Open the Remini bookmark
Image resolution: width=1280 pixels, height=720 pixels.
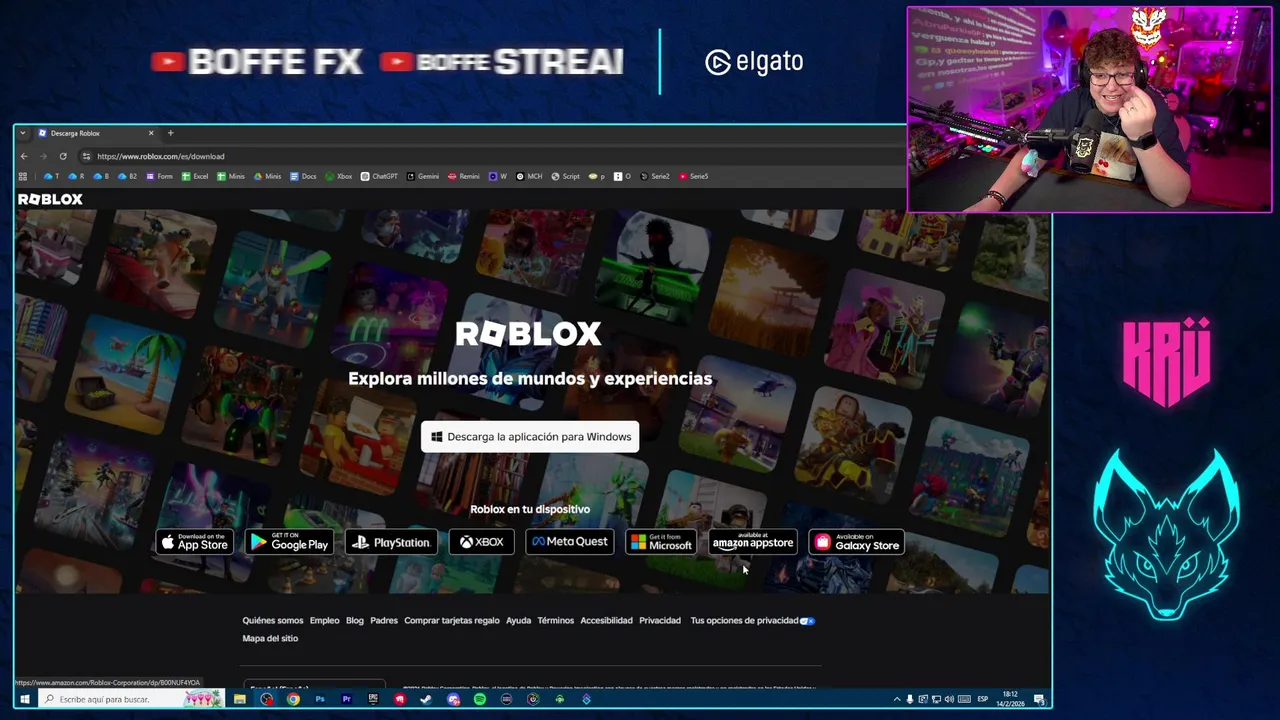click(x=464, y=176)
